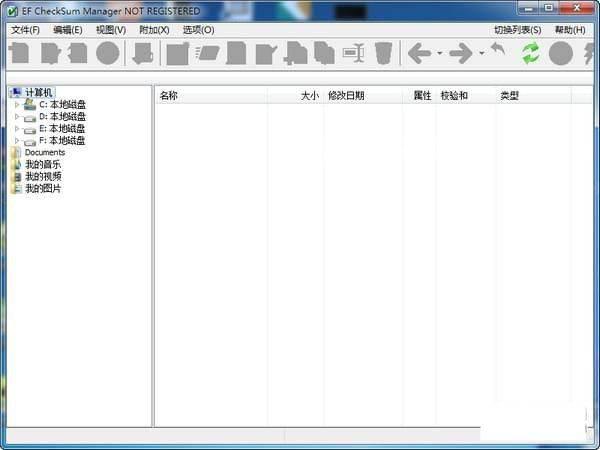
Task: Open the 切换列表(S) menu
Action: pyautogui.click(x=517, y=30)
